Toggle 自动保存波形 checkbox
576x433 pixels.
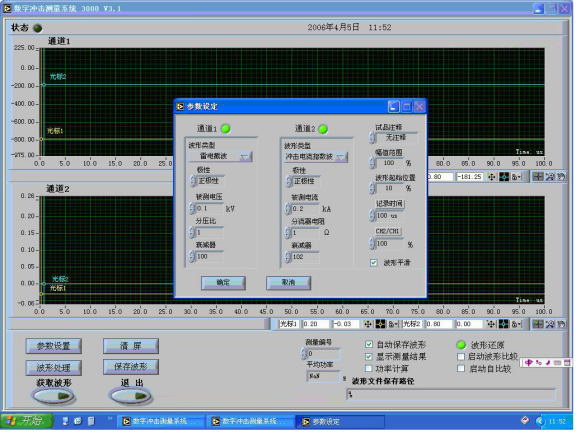pos(369,344)
